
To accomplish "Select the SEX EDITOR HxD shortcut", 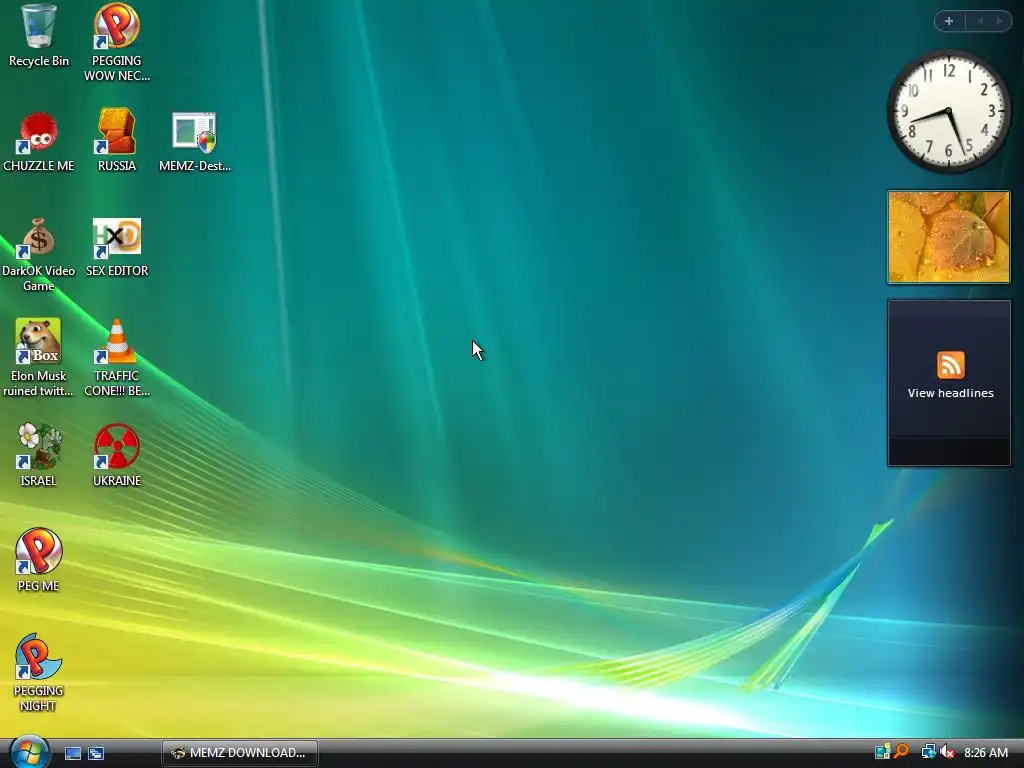I will [x=117, y=247].
